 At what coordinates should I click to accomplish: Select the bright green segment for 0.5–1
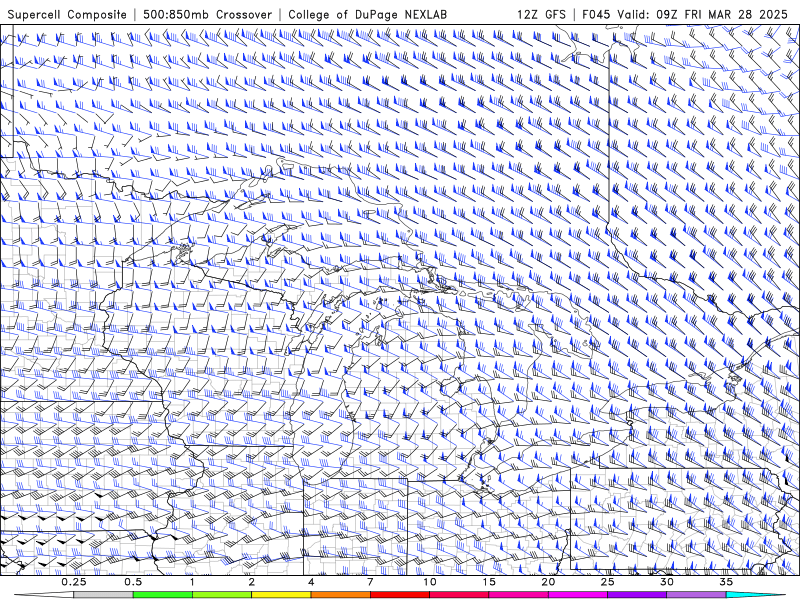click(163, 595)
